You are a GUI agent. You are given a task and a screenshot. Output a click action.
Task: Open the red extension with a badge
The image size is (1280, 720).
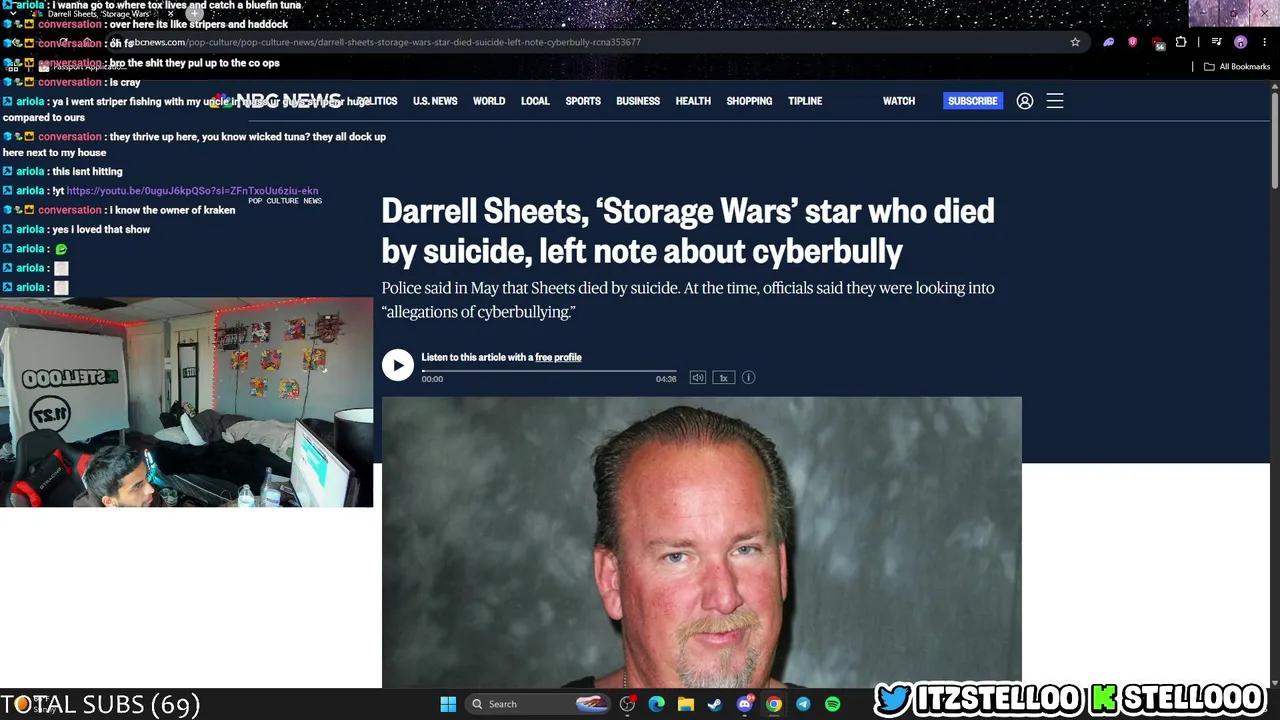1157,42
